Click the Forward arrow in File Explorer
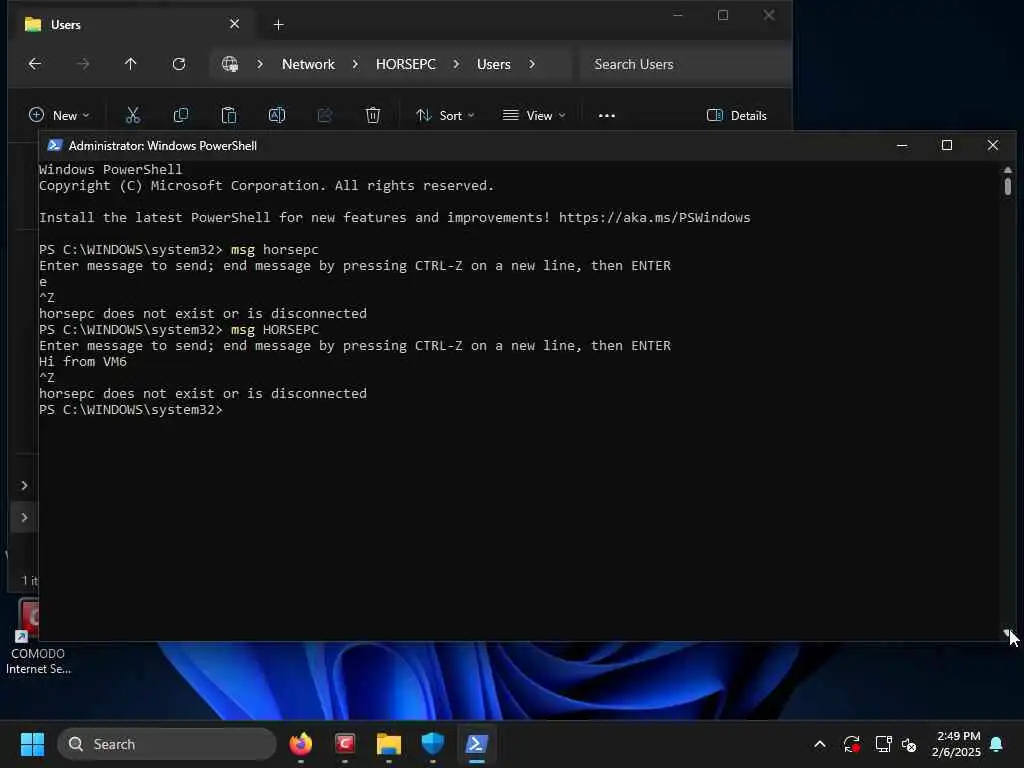 82,64
